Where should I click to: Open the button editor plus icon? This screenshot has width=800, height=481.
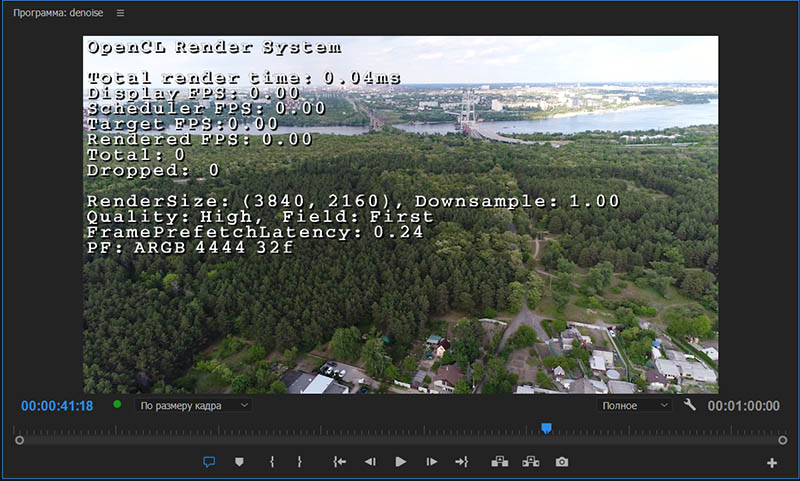pos(772,463)
